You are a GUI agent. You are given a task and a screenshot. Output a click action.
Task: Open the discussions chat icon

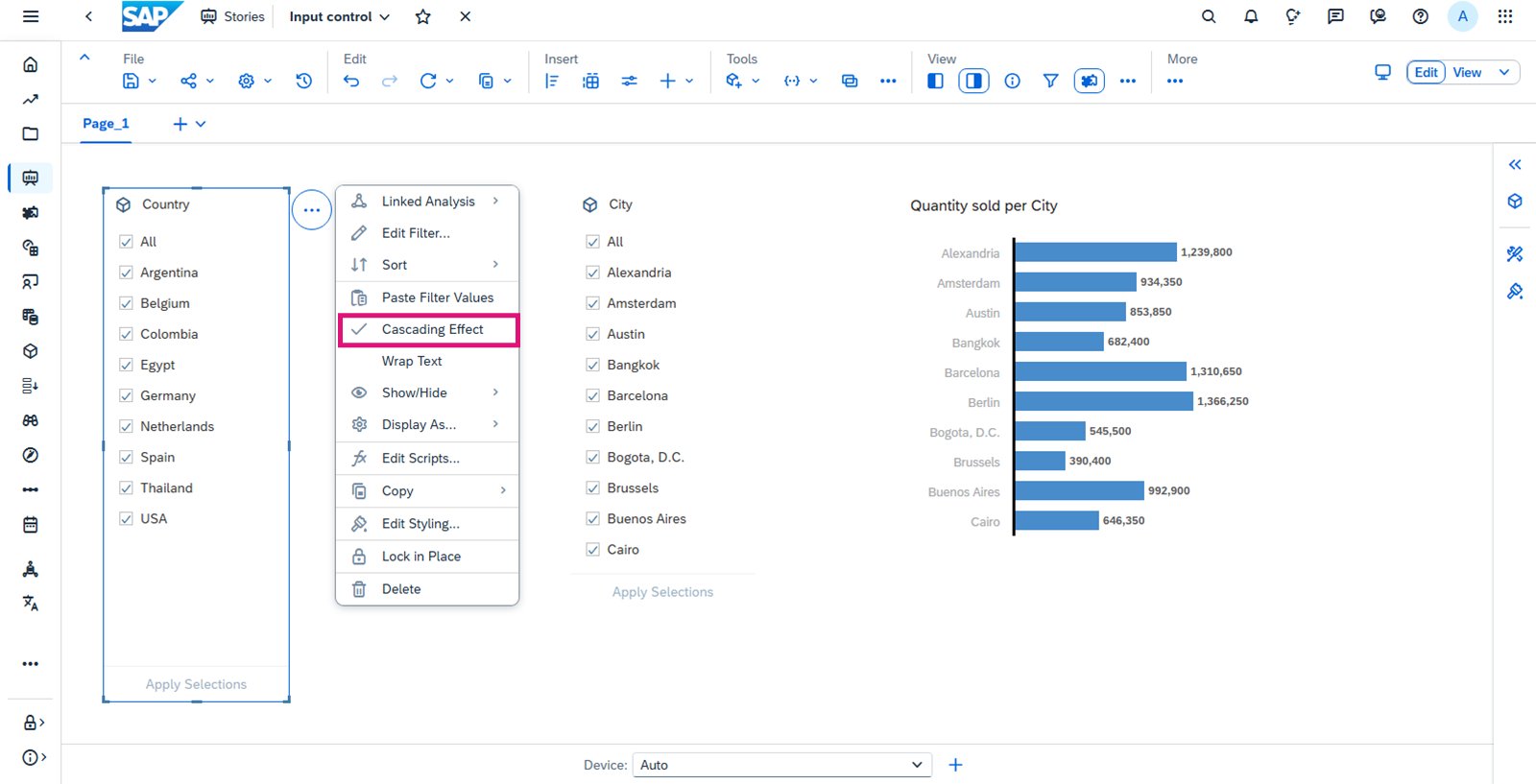(1335, 16)
